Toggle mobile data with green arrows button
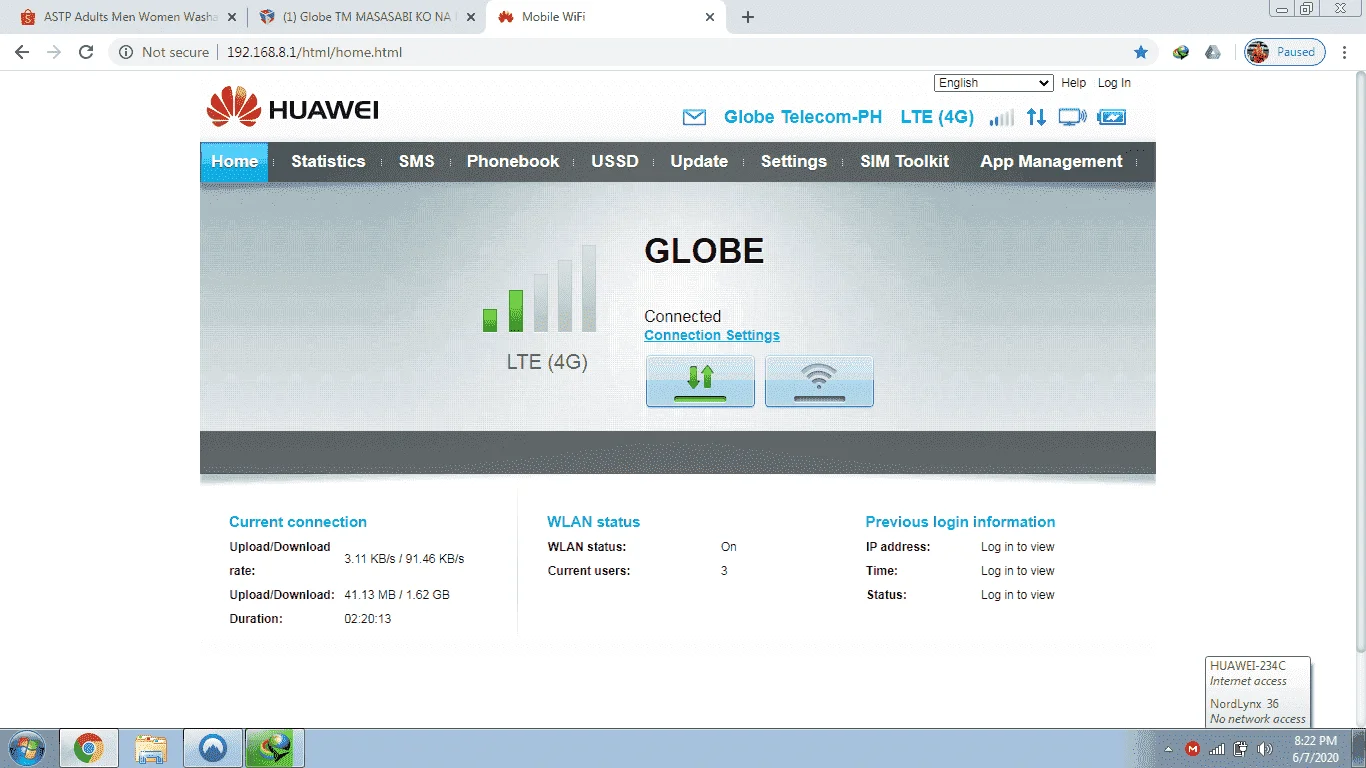 point(700,381)
